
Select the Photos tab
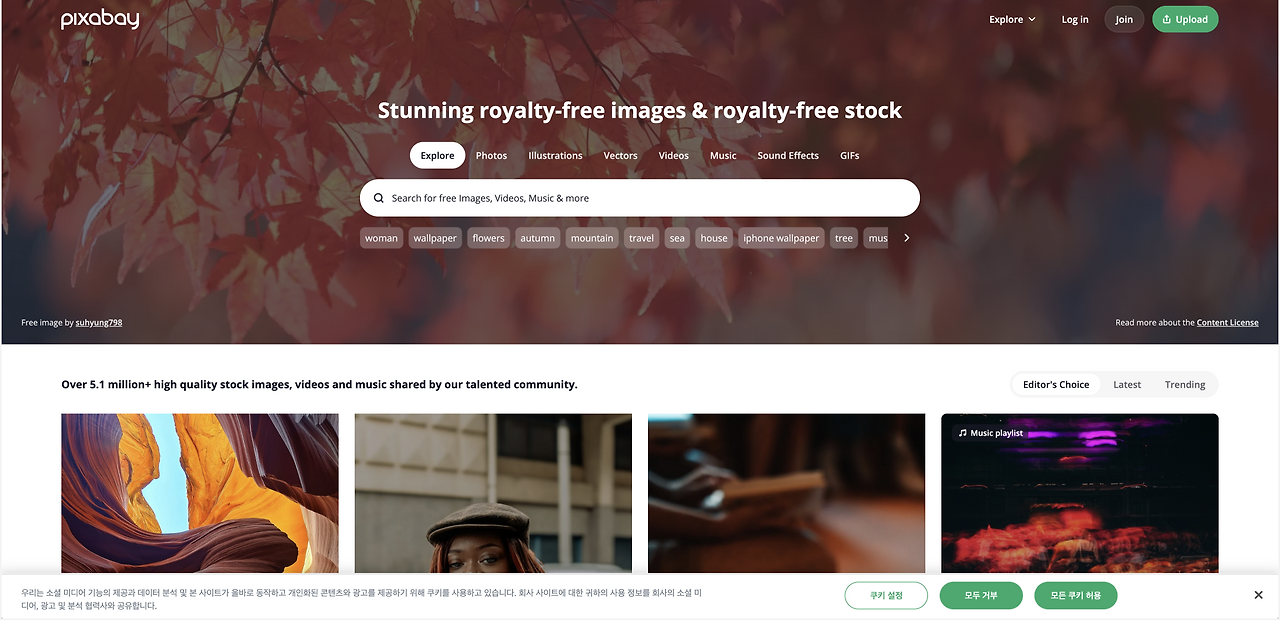491,155
